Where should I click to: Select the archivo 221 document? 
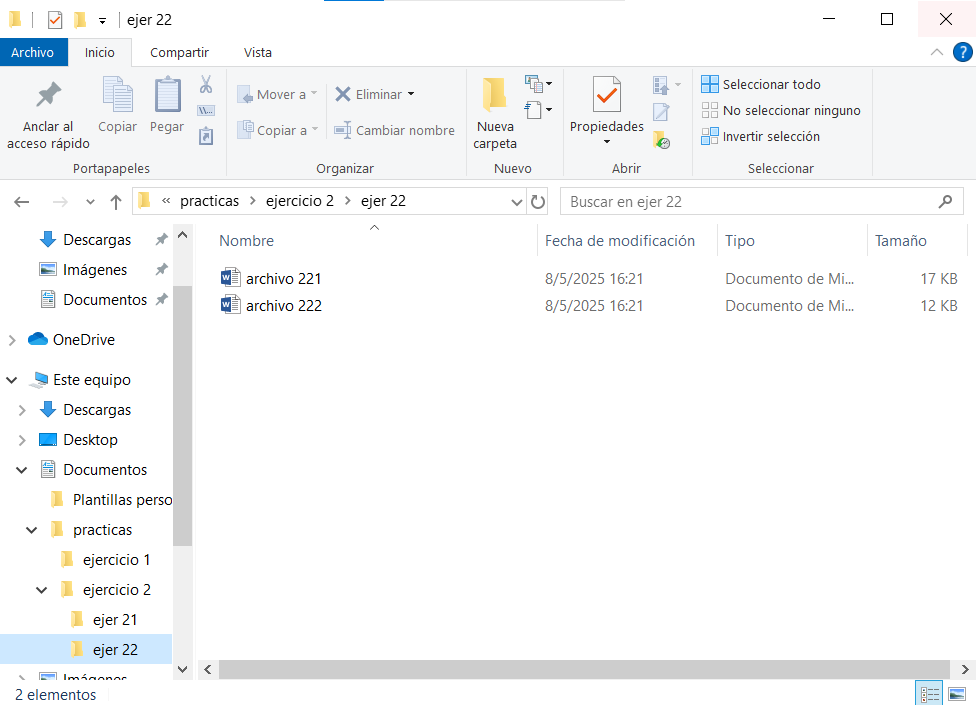(283, 278)
